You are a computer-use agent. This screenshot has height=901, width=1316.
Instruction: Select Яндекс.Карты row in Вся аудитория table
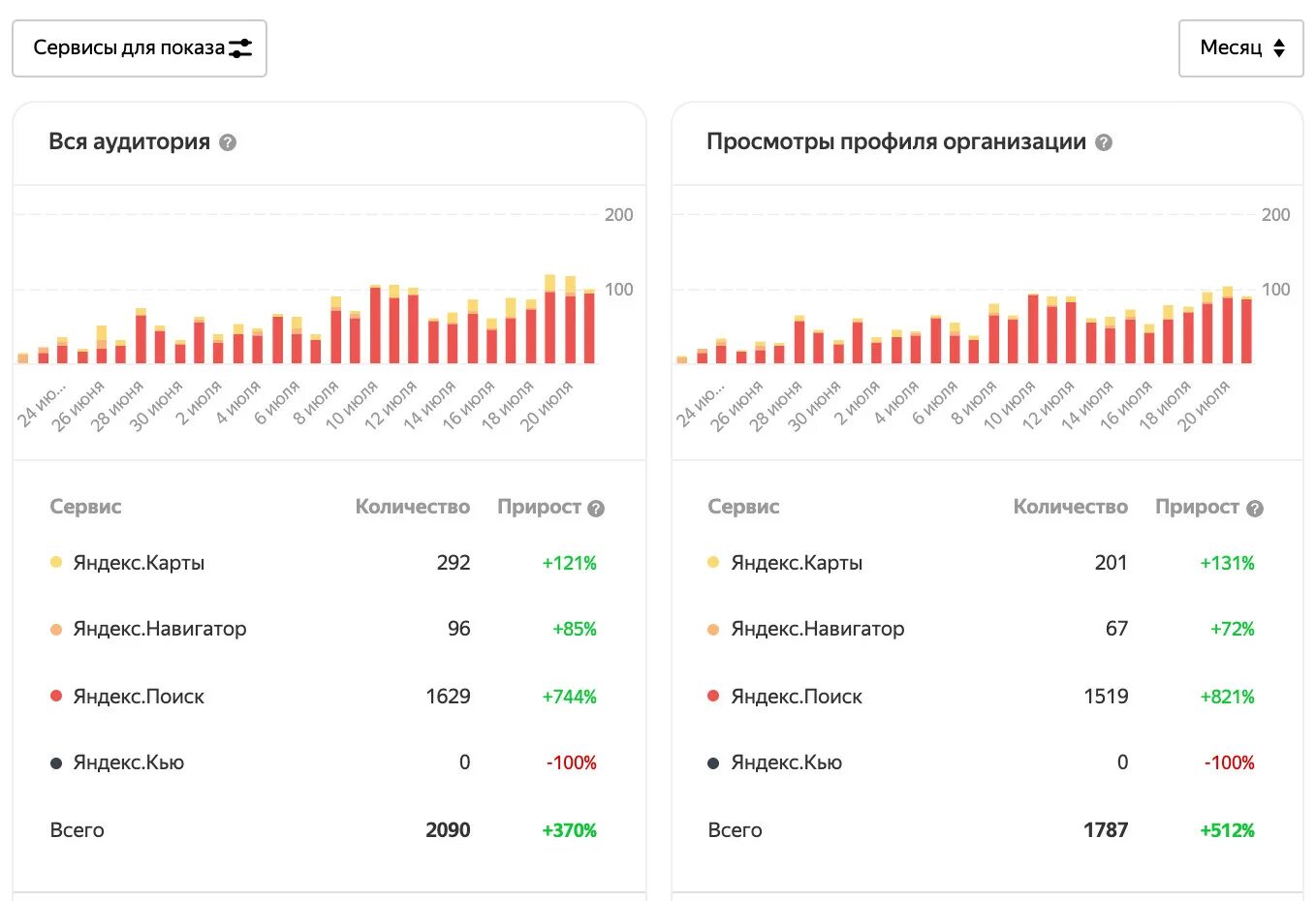click(x=324, y=563)
